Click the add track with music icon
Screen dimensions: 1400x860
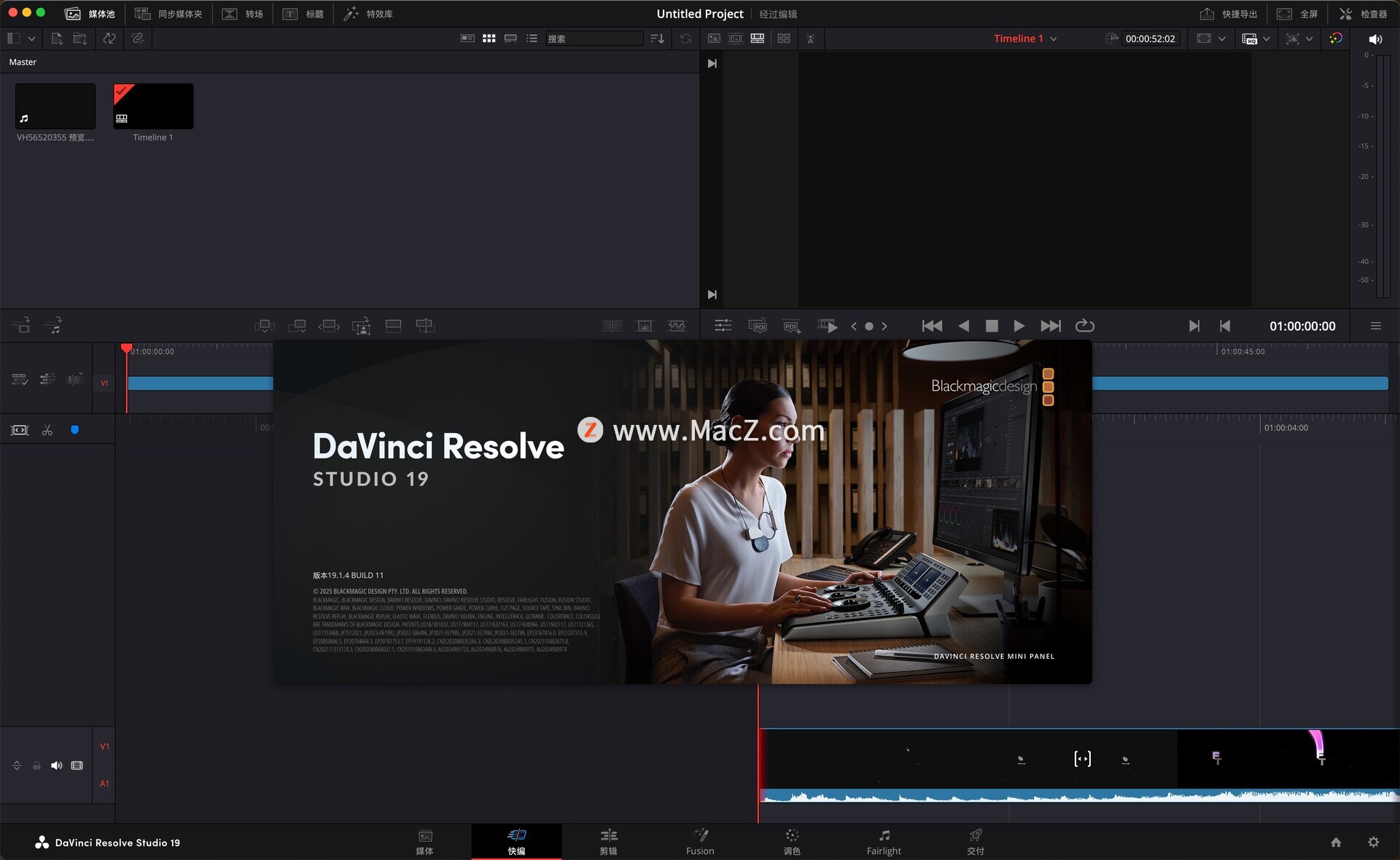tap(53, 325)
